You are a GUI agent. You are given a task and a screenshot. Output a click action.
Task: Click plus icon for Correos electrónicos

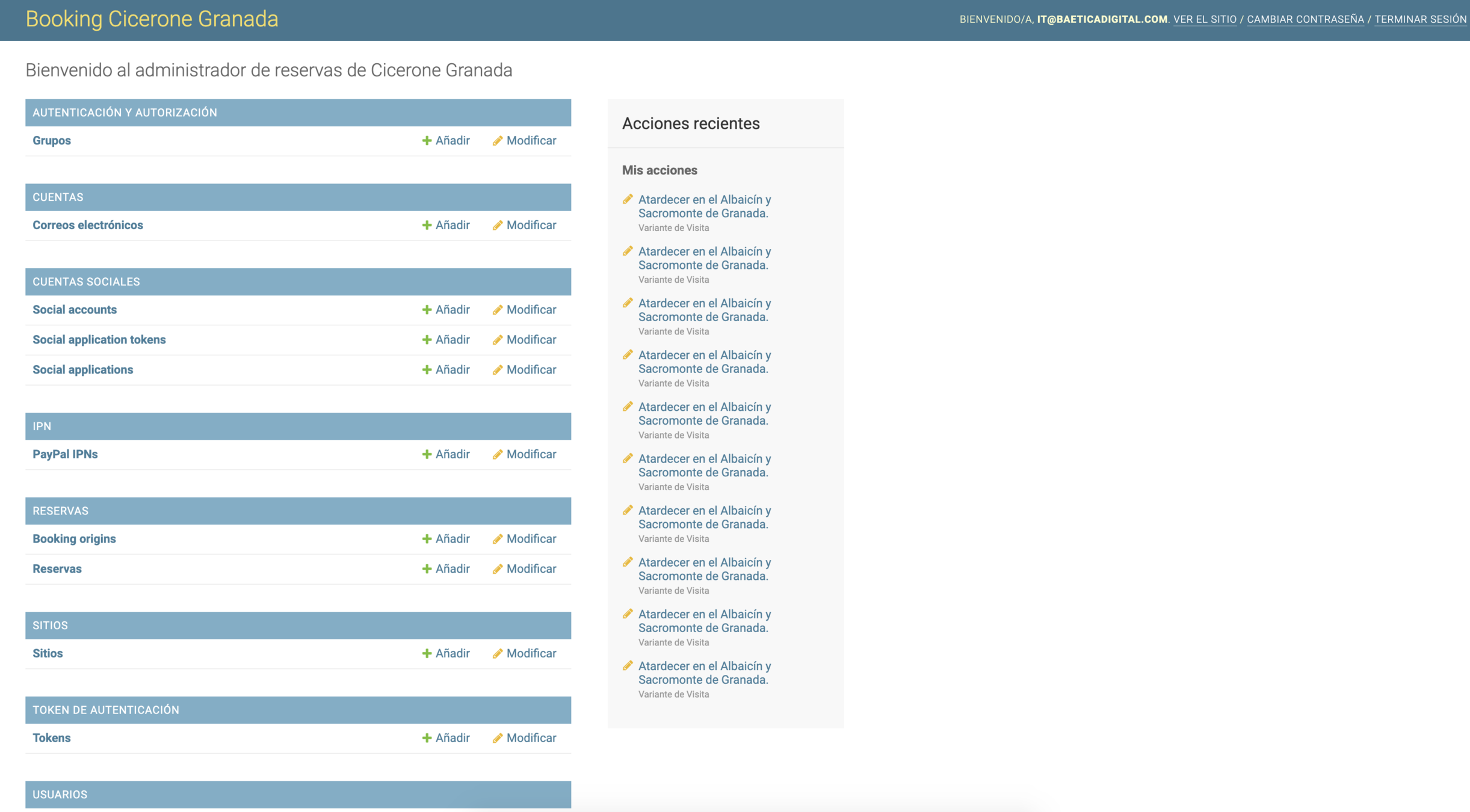point(427,225)
